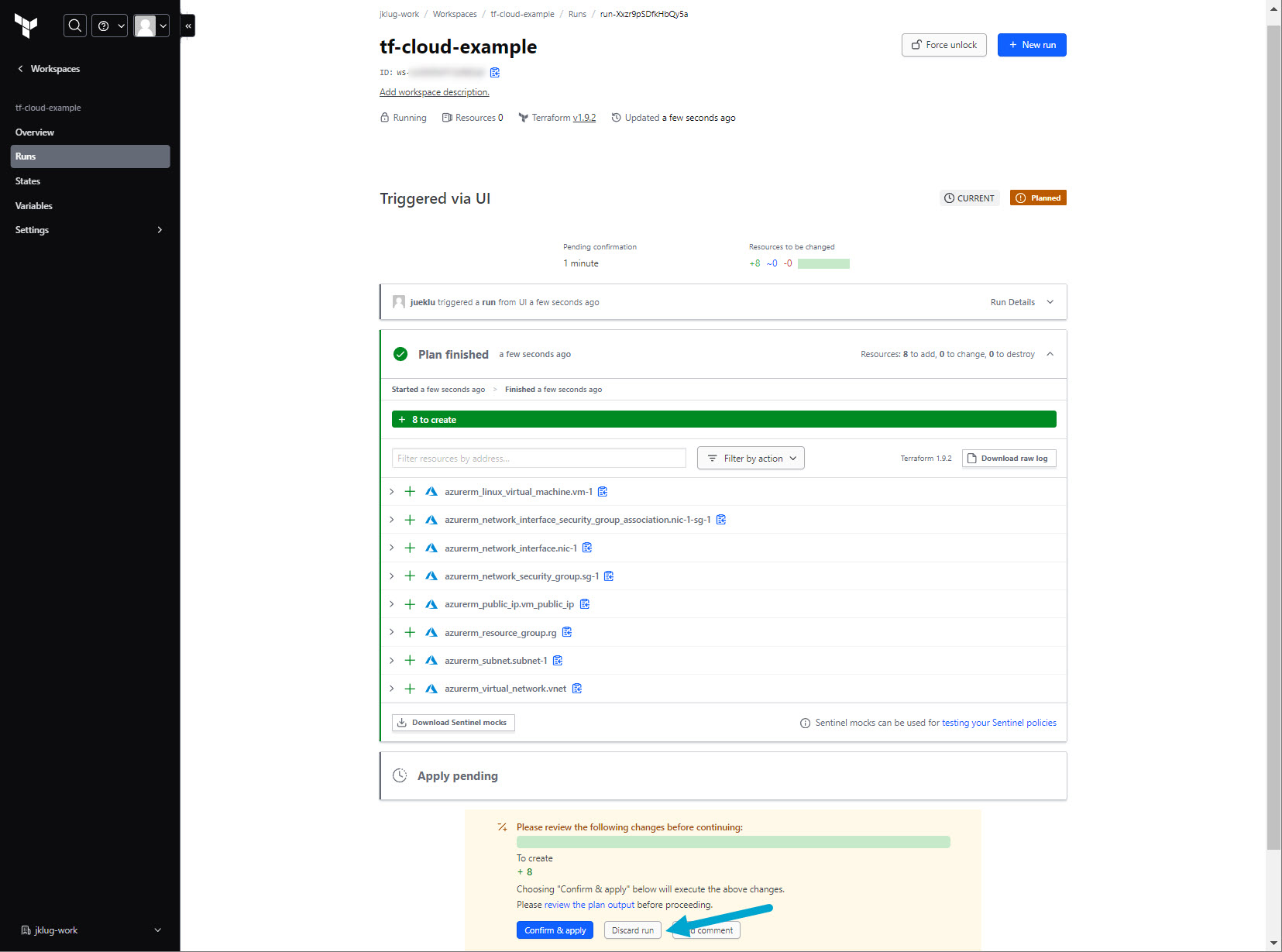Open Variables in sidebar menu
The height and width of the screenshot is (952, 1282).
[34, 206]
